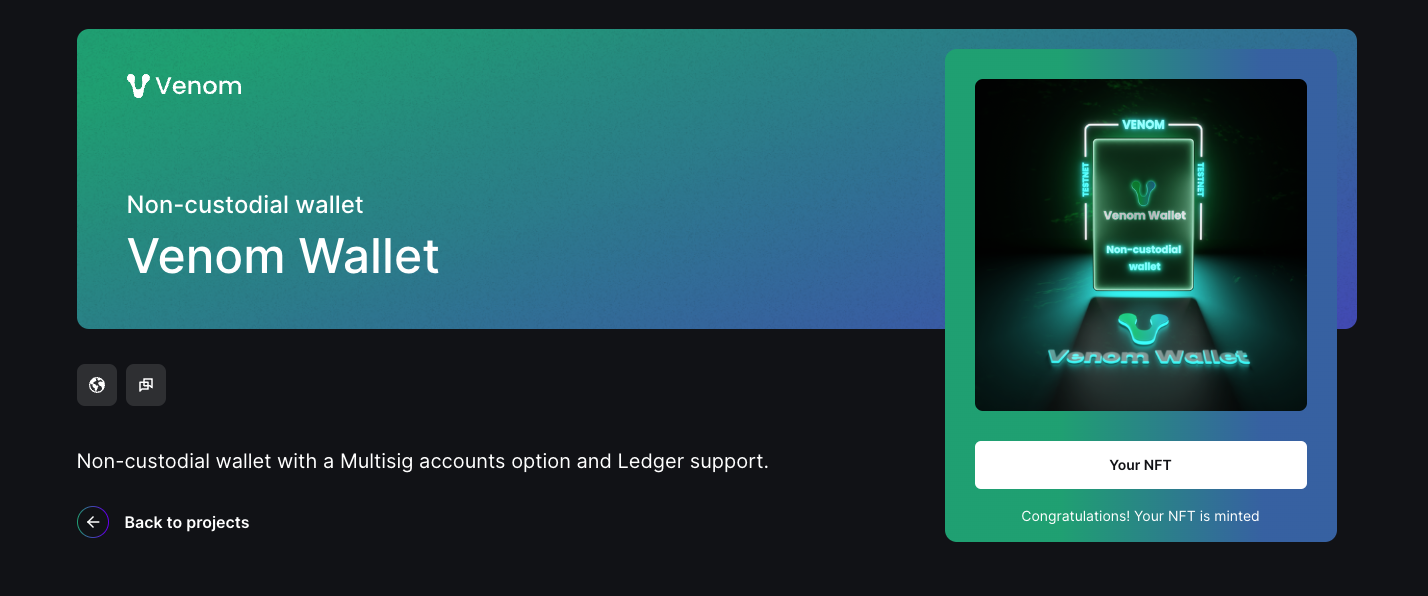Click the small Venom logo on the neon card
Viewport: 1428px width, 596px height.
point(1143,190)
